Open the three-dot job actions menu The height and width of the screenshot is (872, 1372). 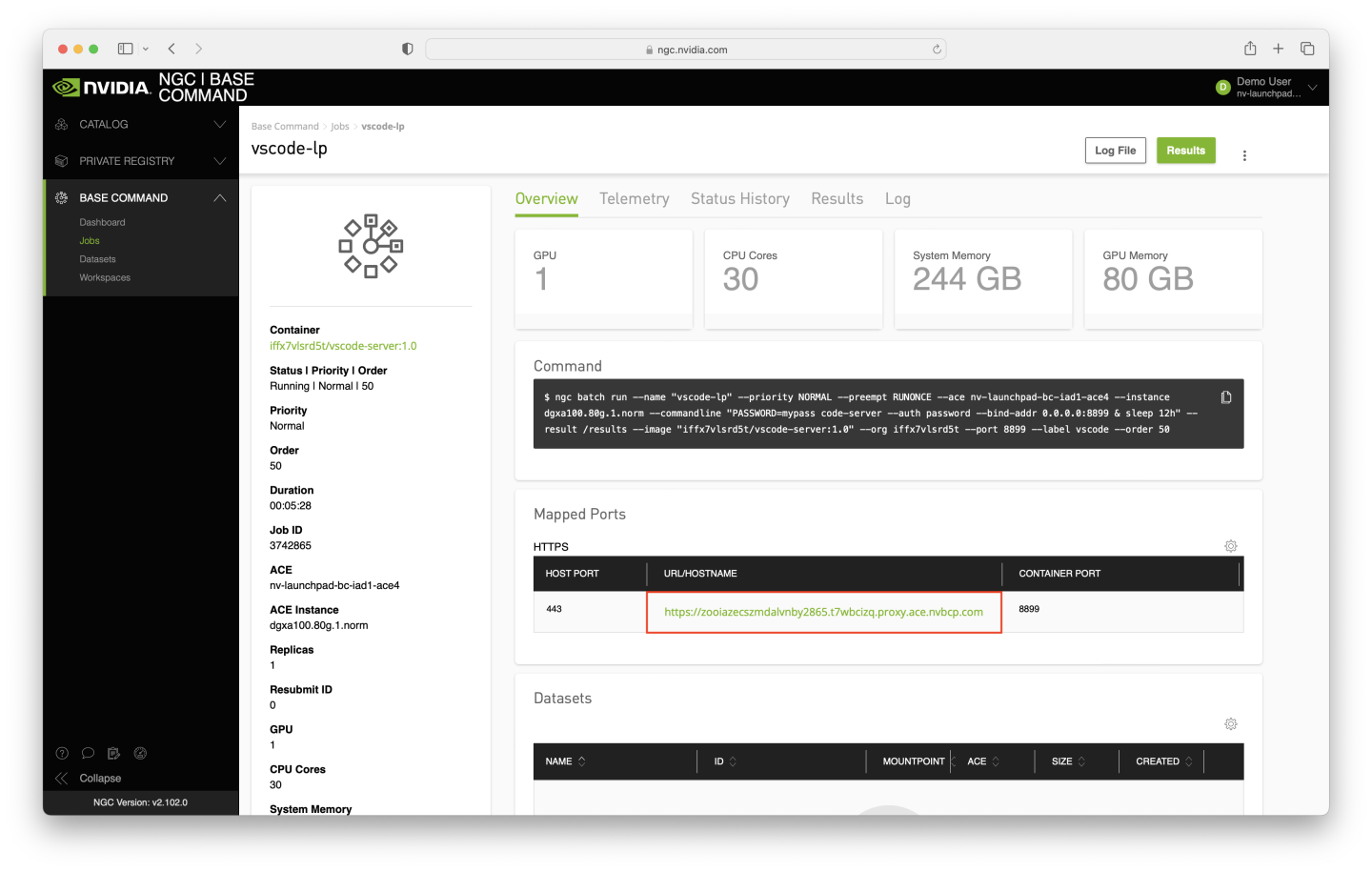point(1244,155)
